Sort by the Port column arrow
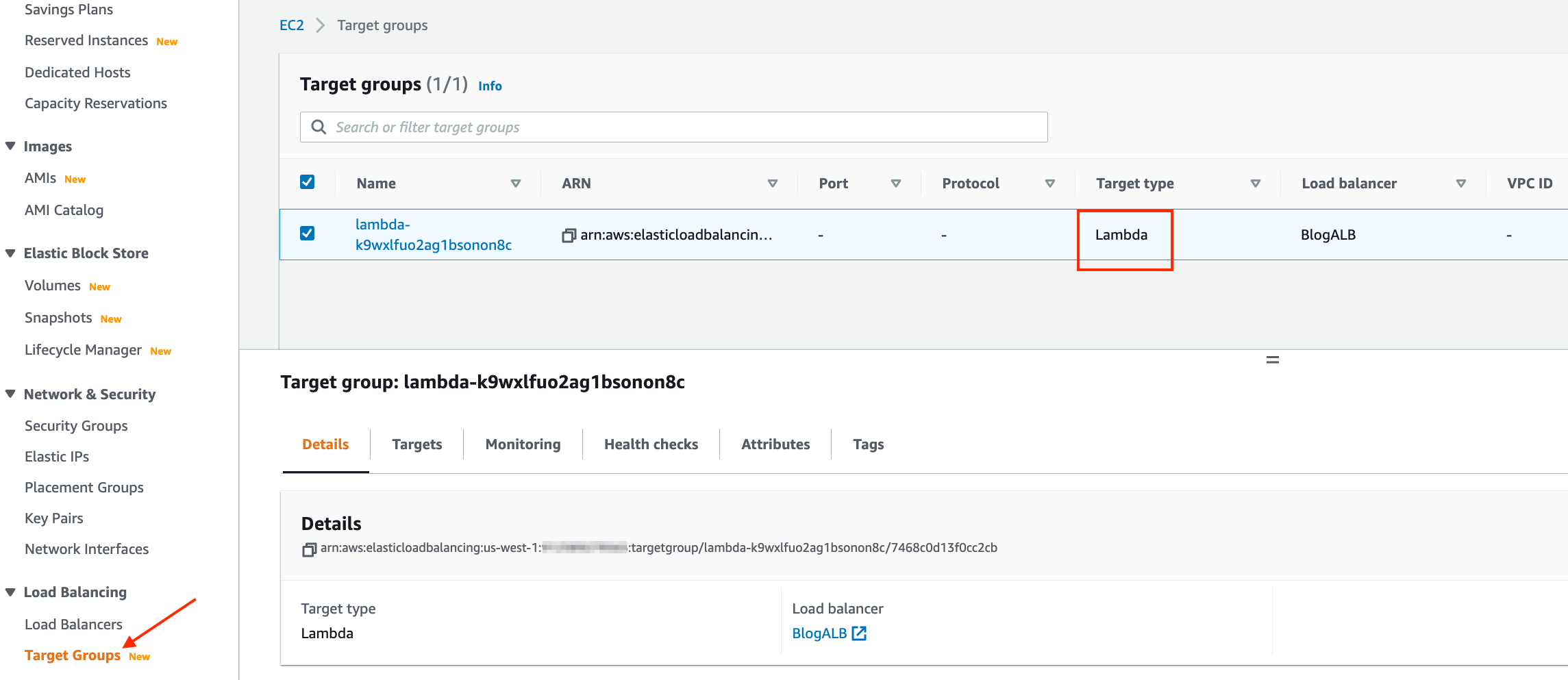 tap(896, 184)
